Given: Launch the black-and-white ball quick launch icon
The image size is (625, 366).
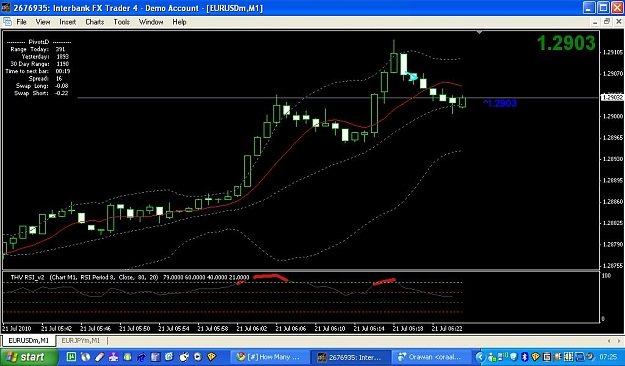Looking at the screenshot, I should 183,356.
